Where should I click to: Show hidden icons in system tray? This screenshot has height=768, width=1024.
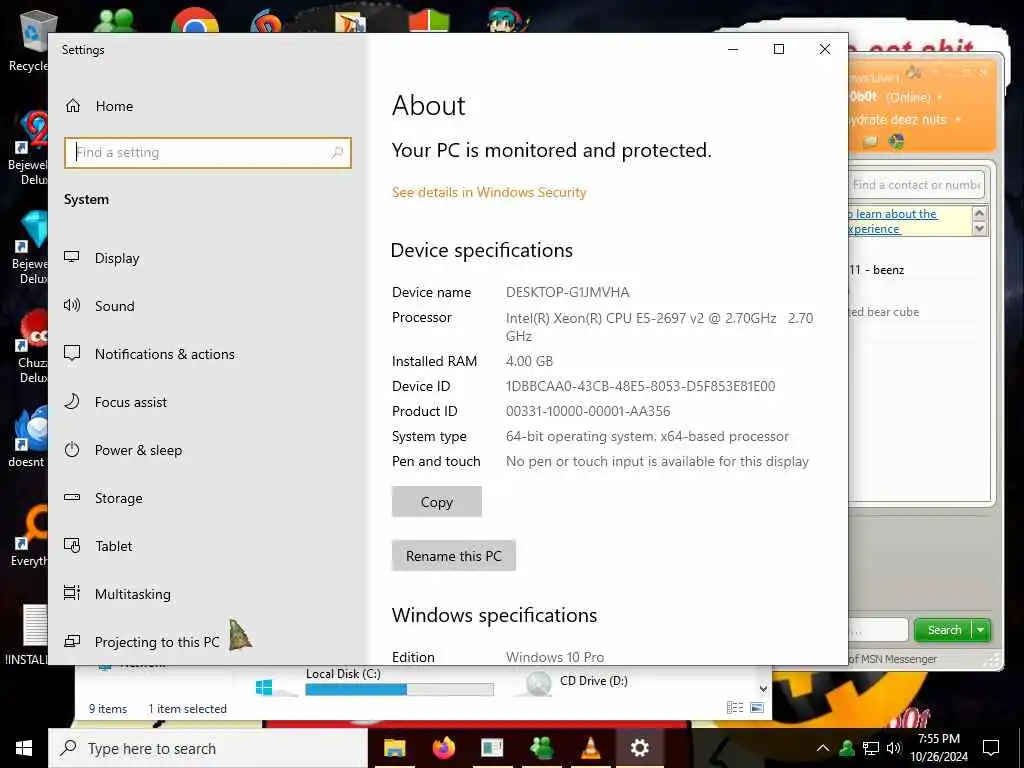[x=823, y=748]
